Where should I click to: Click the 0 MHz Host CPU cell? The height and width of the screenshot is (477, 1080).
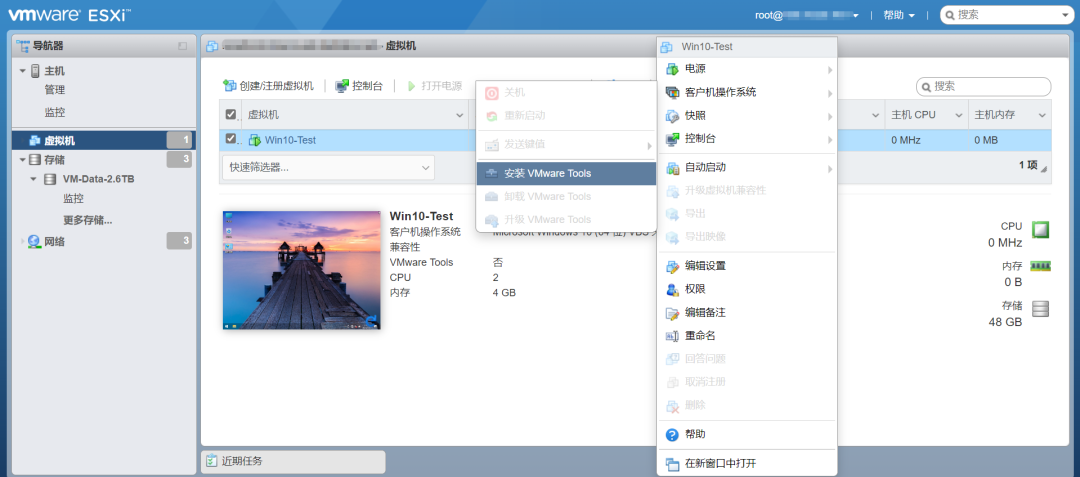[926, 140]
